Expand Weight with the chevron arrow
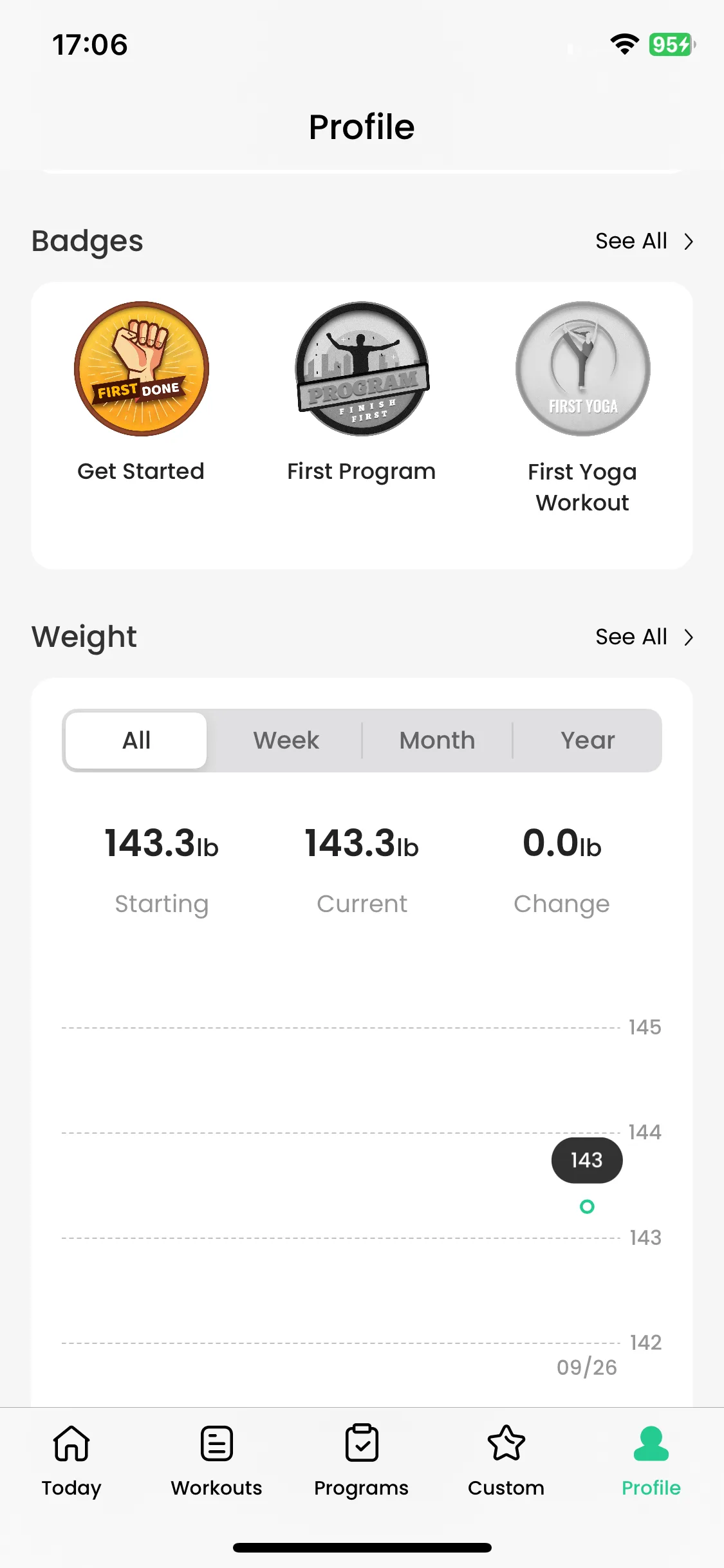Image resolution: width=724 pixels, height=1568 pixels. [x=689, y=637]
